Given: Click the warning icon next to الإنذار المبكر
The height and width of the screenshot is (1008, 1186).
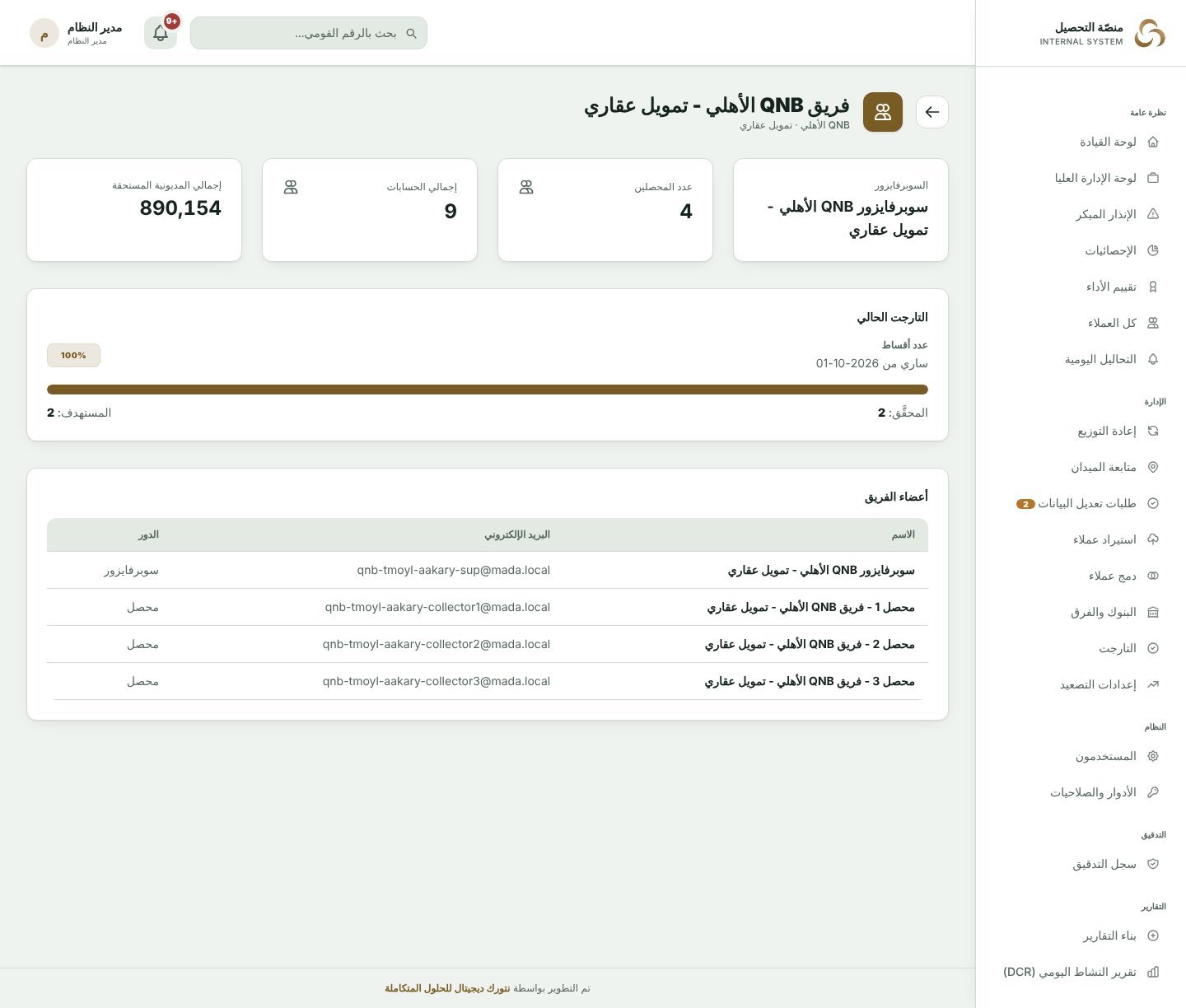Looking at the screenshot, I should [x=1153, y=214].
